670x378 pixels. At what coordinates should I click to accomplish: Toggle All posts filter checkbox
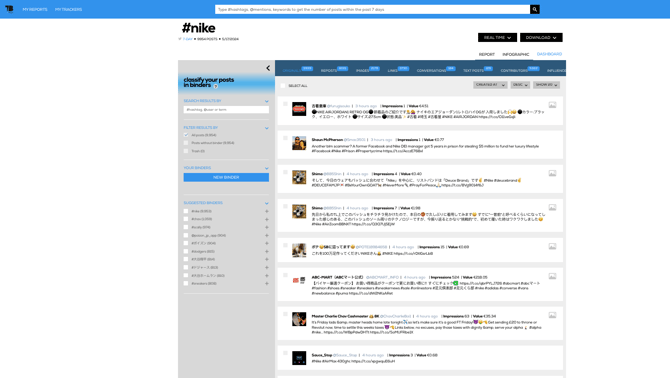(186, 135)
